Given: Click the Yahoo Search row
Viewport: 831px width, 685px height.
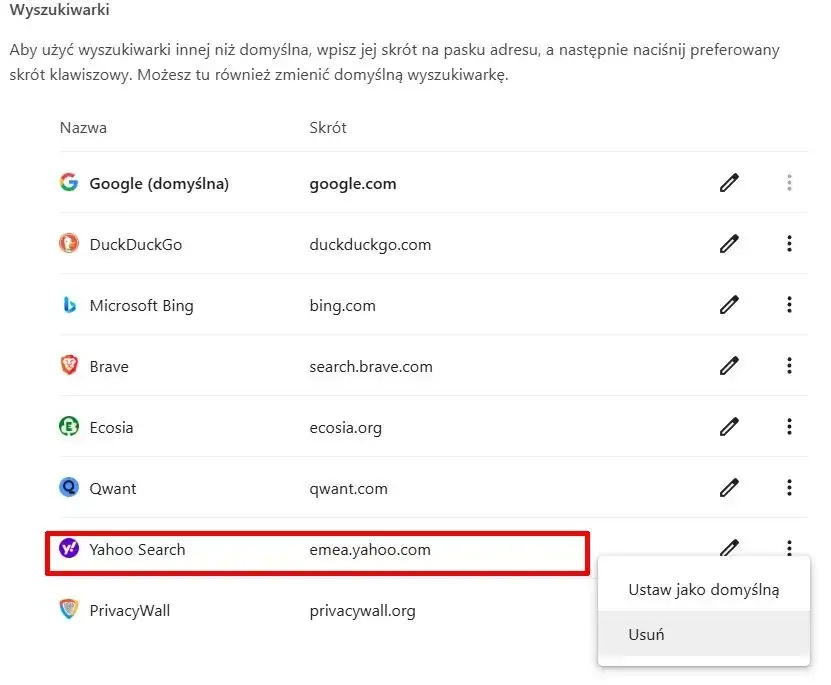Looking at the screenshot, I should click(300, 549).
